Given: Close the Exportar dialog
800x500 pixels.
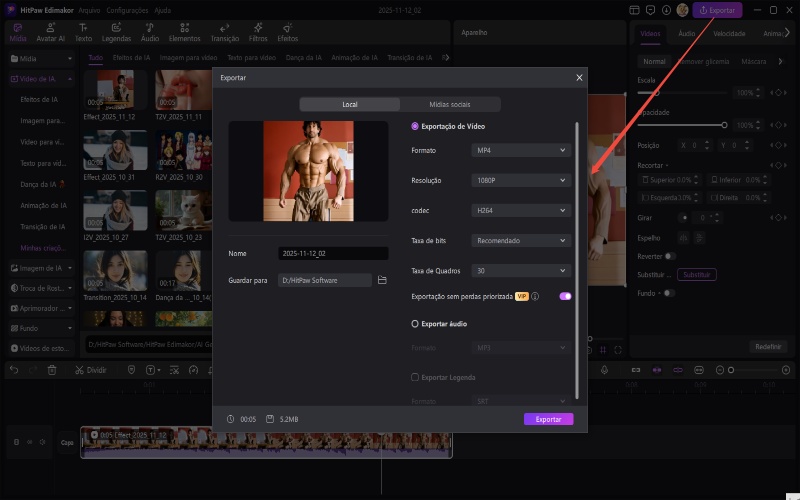Looking at the screenshot, I should click(x=579, y=77).
